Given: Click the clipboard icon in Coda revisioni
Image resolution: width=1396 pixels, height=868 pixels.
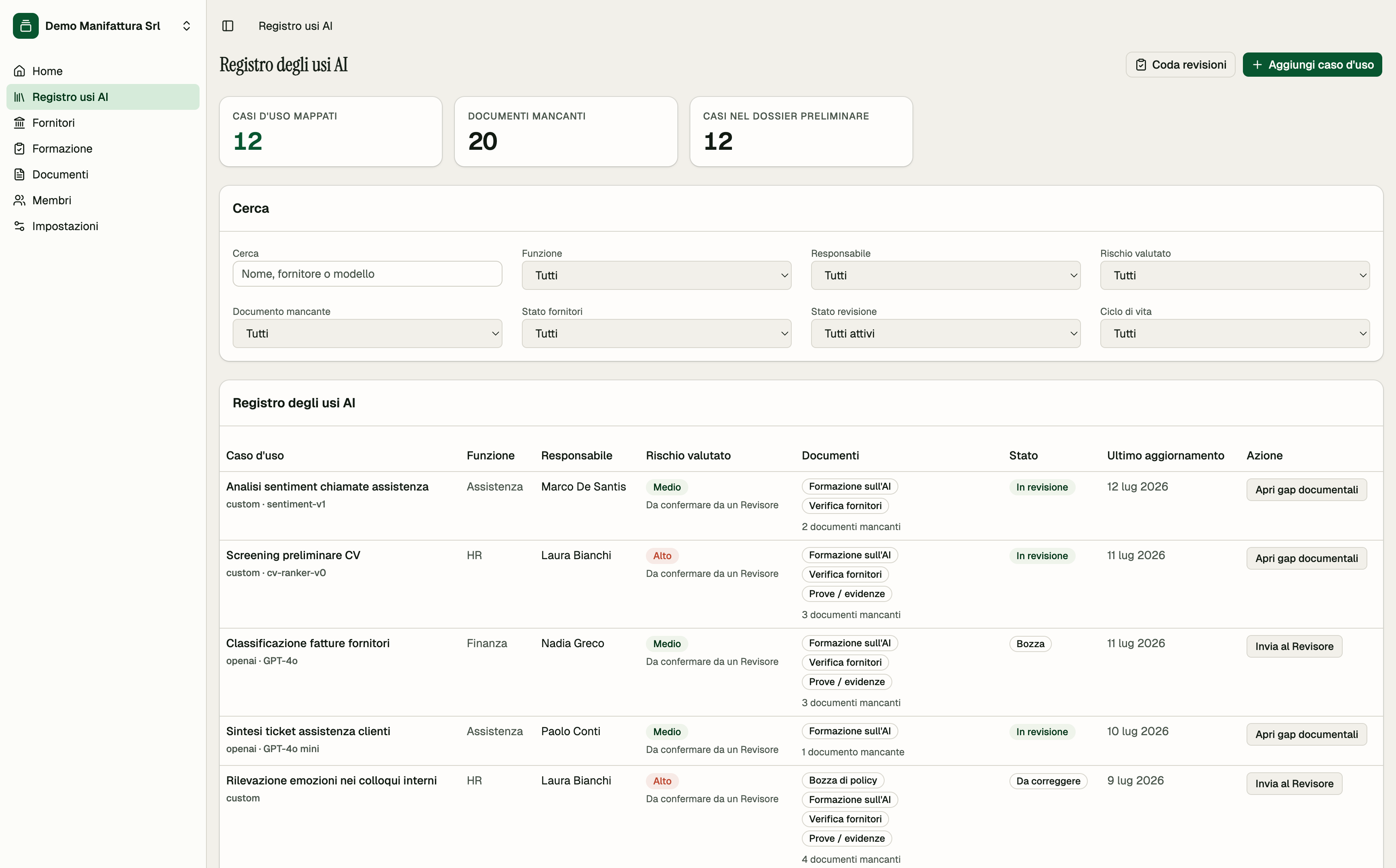Looking at the screenshot, I should coord(1141,65).
